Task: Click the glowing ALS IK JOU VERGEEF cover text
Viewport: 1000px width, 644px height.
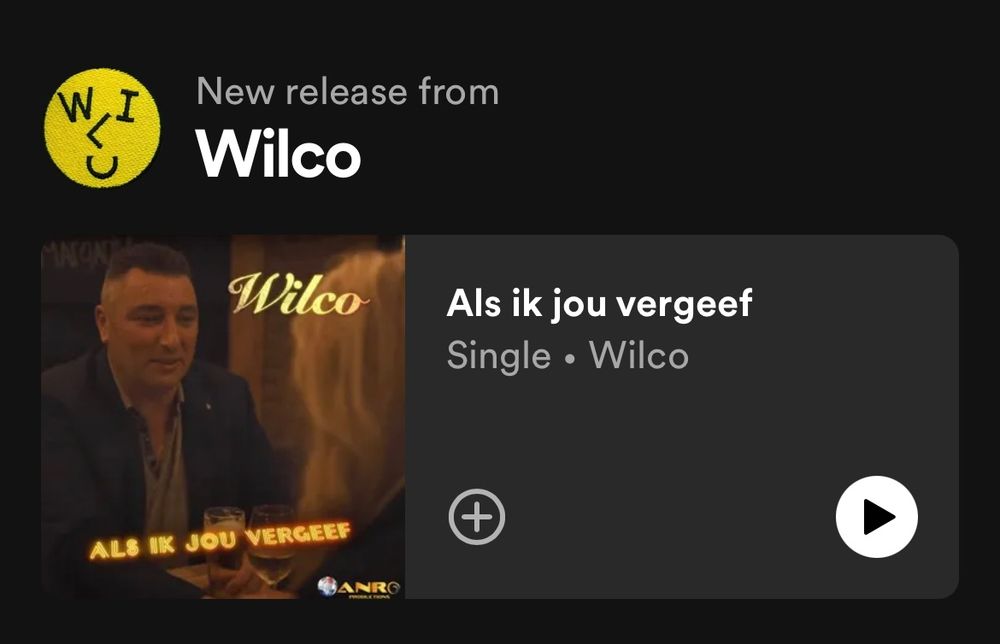Action: tap(220, 541)
